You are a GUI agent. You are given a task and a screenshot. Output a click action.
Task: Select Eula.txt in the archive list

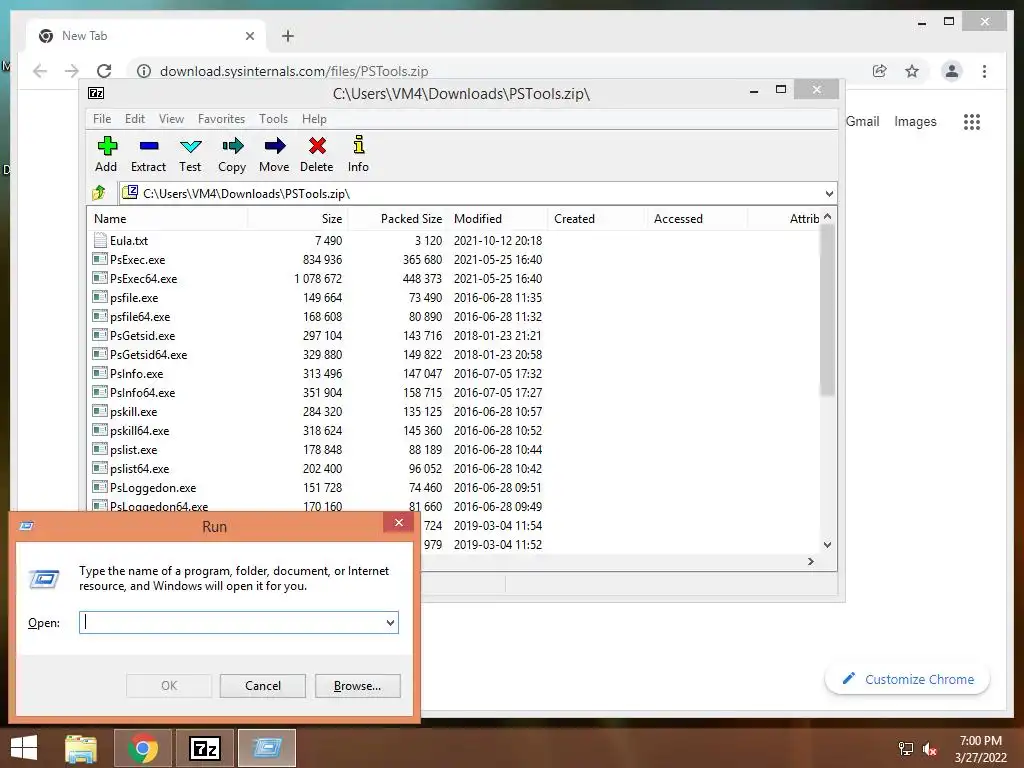click(x=129, y=240)
